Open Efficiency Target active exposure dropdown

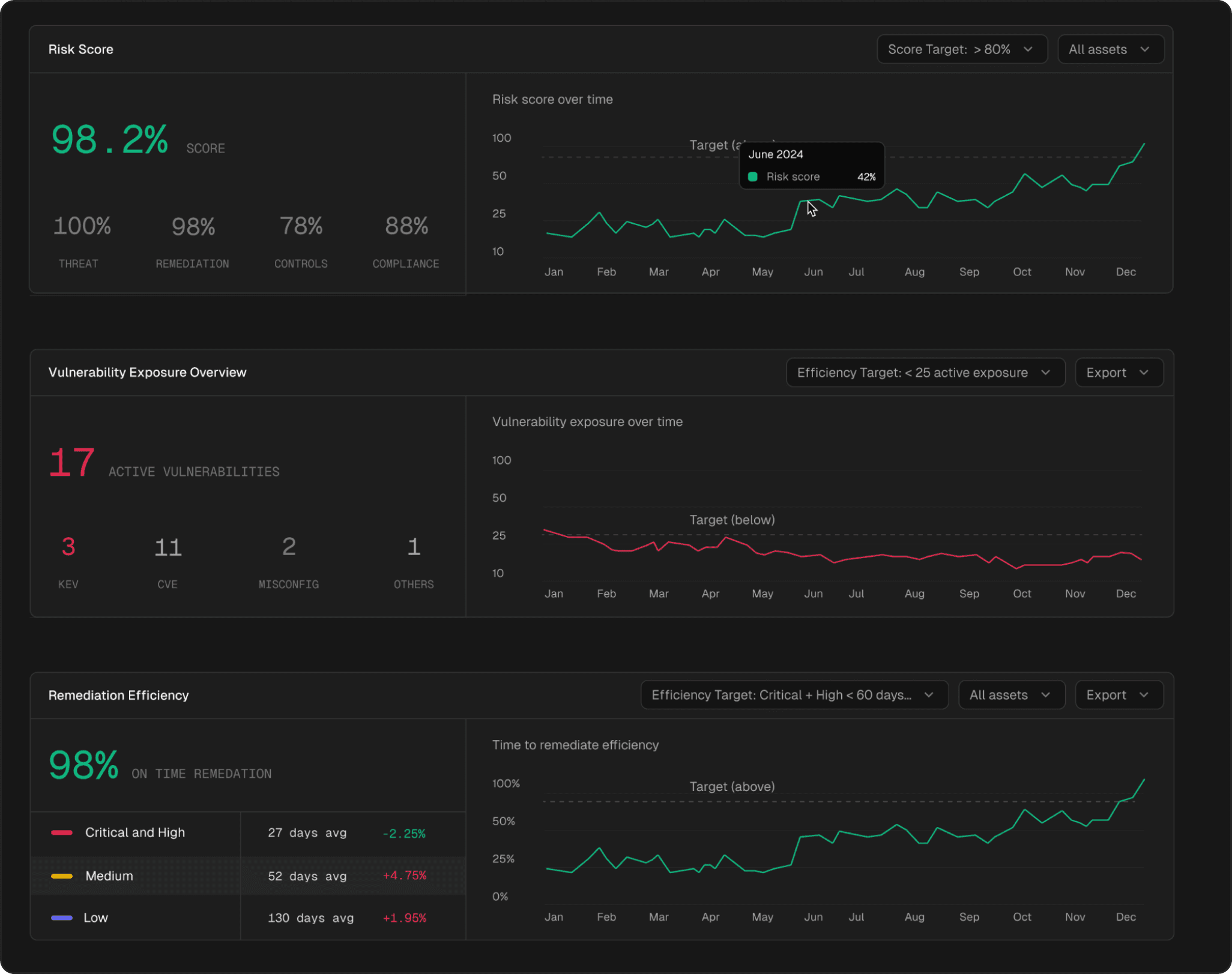pyautogui.click(x=925, y=373)
